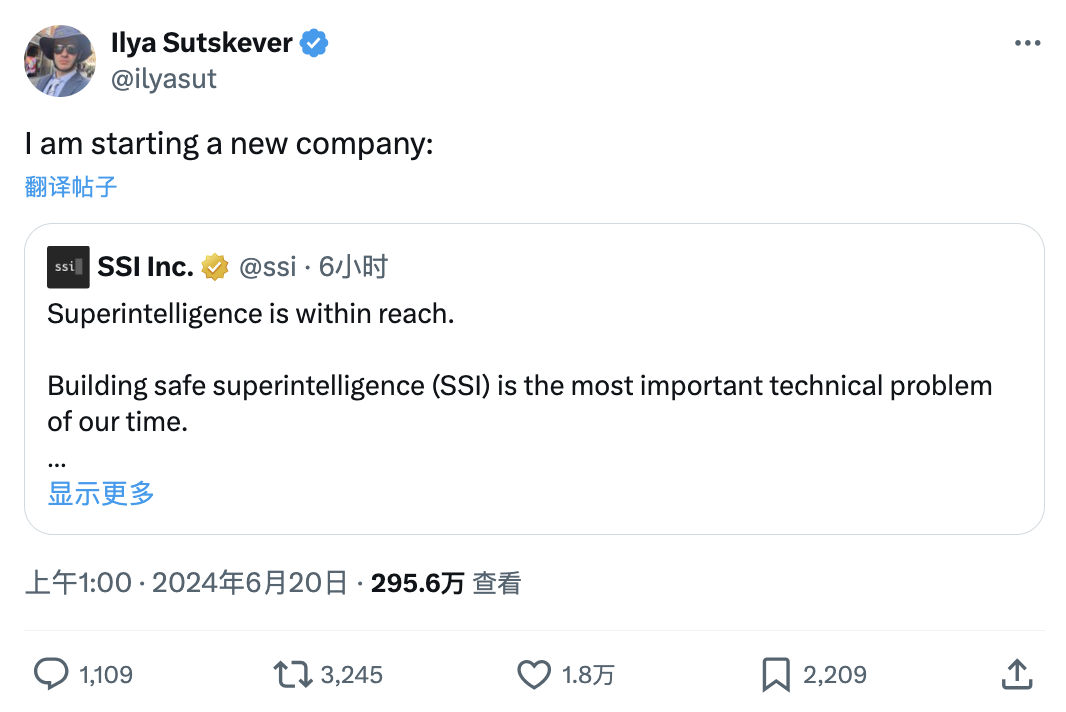This screenshot has height=712, width=1066.
Task: Open the @ilyasut handle link
Action: [164, 79]
